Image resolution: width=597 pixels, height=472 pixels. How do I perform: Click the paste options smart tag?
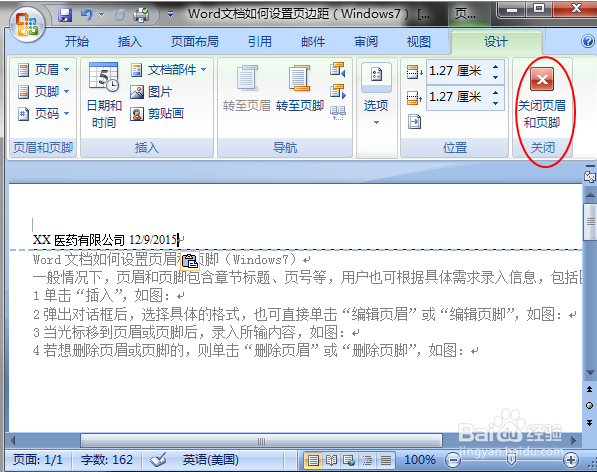click(190, 262)
